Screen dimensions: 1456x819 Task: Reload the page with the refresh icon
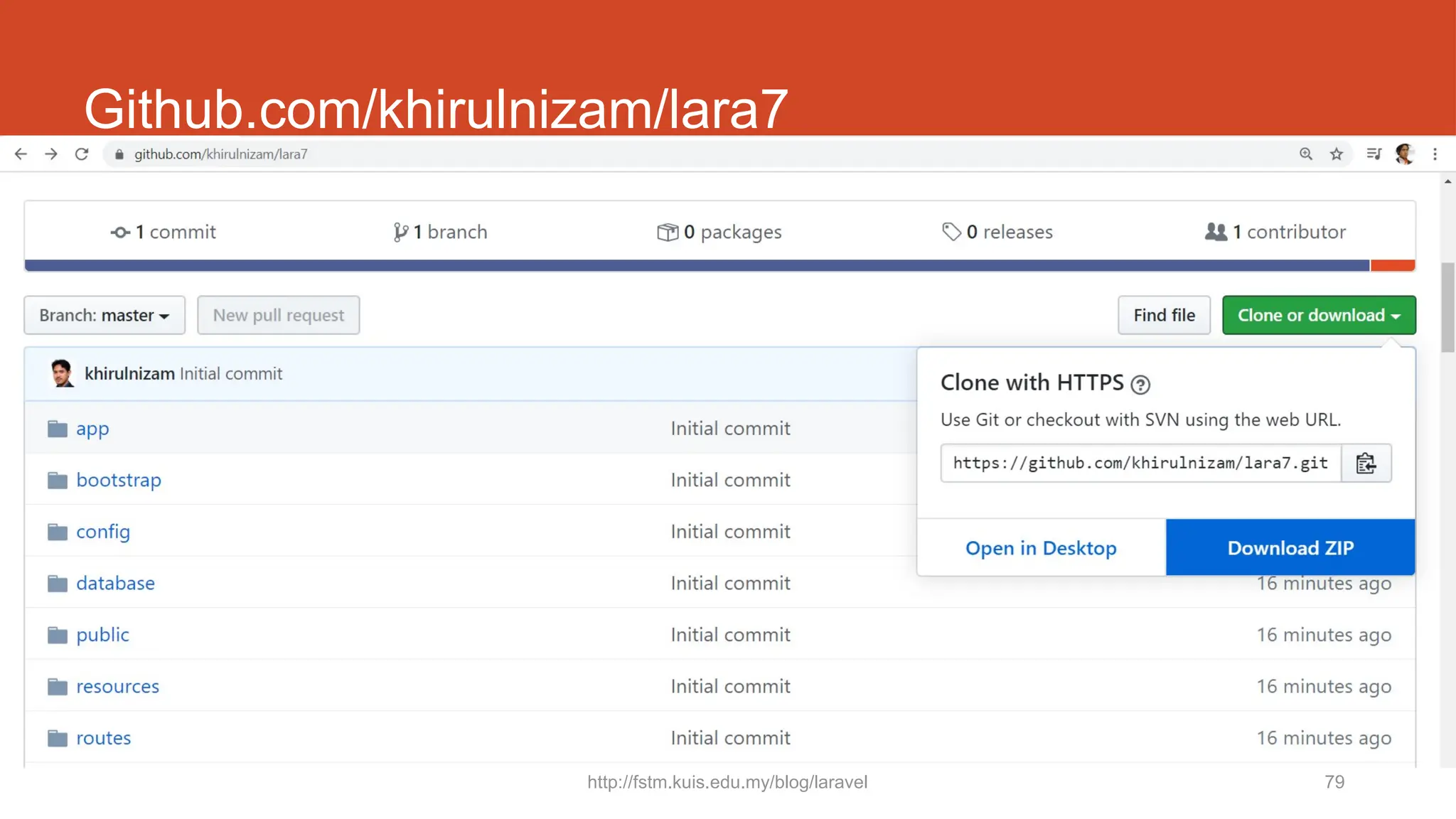click(82, 154)
